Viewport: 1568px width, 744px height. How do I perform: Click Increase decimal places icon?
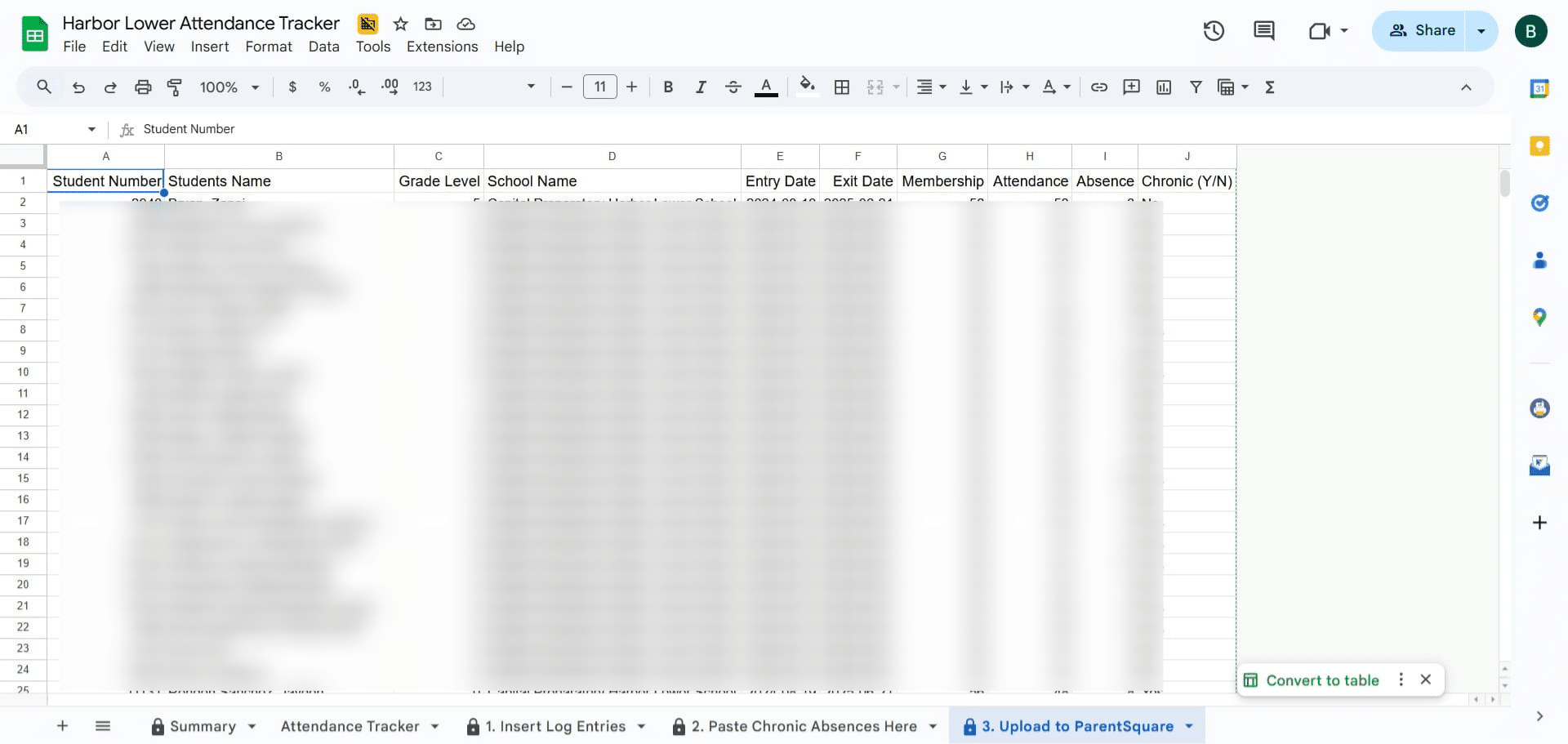[390, 87]
